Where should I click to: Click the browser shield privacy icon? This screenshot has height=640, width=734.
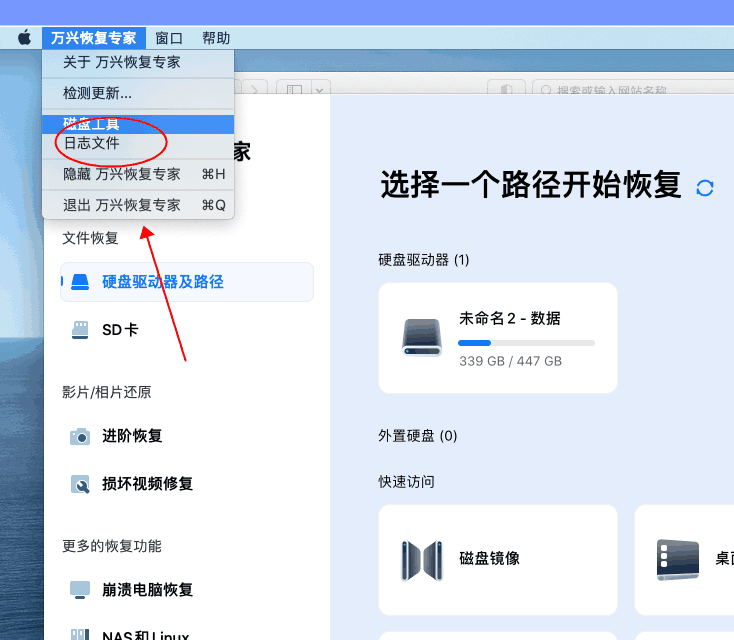(506, 89)
